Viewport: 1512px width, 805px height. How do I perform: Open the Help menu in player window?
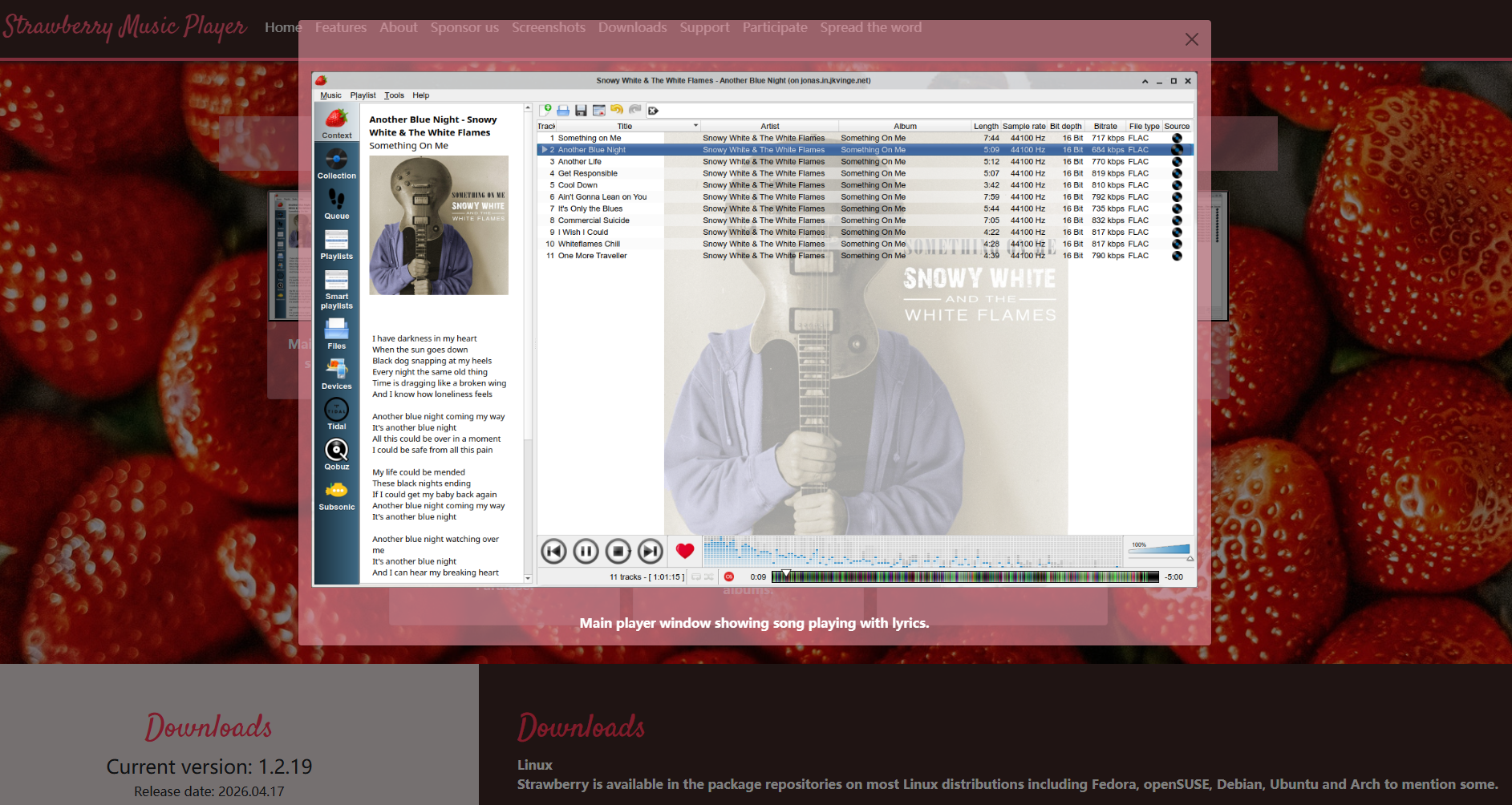click(x=421, y=95)
